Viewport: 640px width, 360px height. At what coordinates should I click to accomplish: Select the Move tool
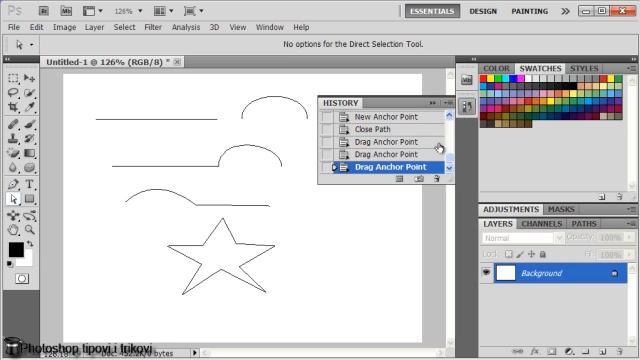[29, 78]
